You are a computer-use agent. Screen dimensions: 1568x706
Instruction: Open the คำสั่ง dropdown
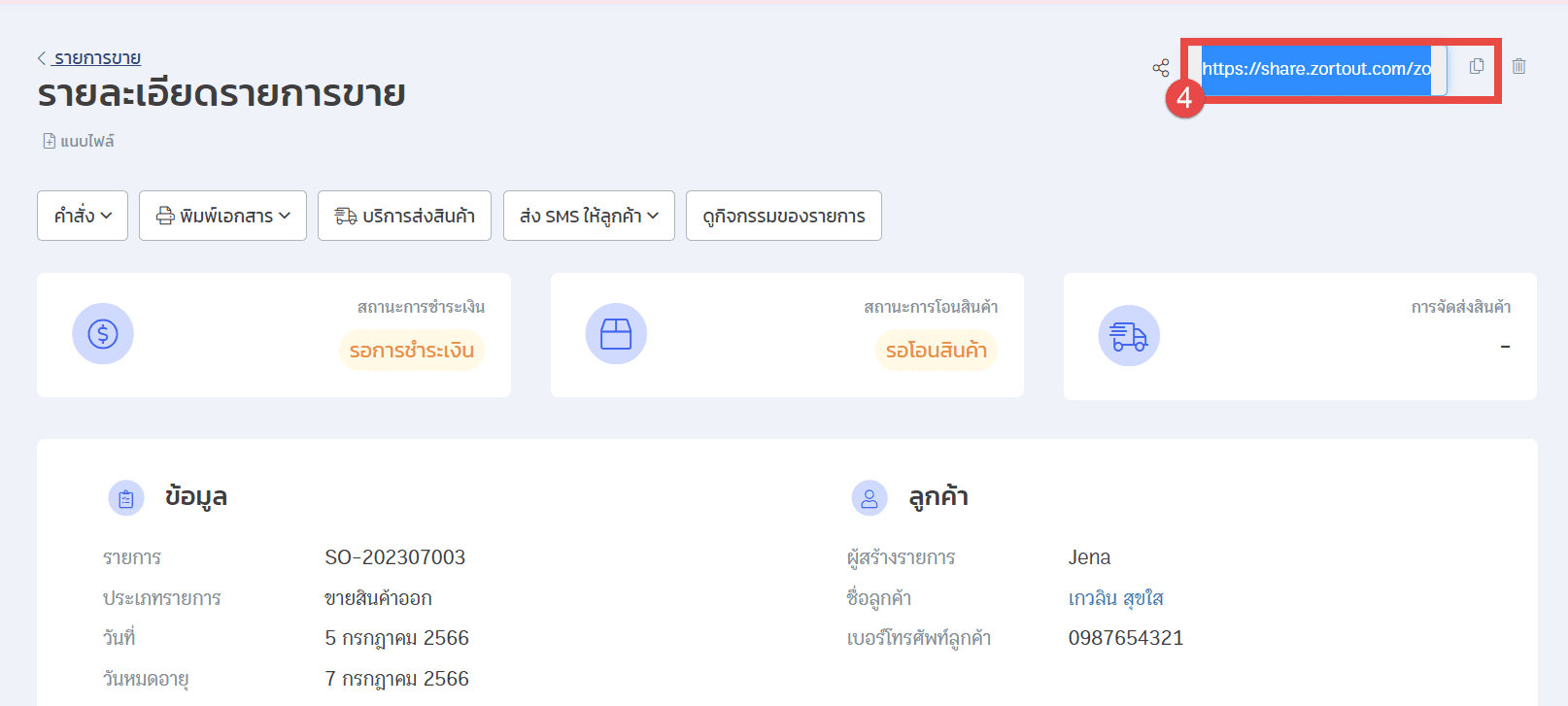point(83,216)
